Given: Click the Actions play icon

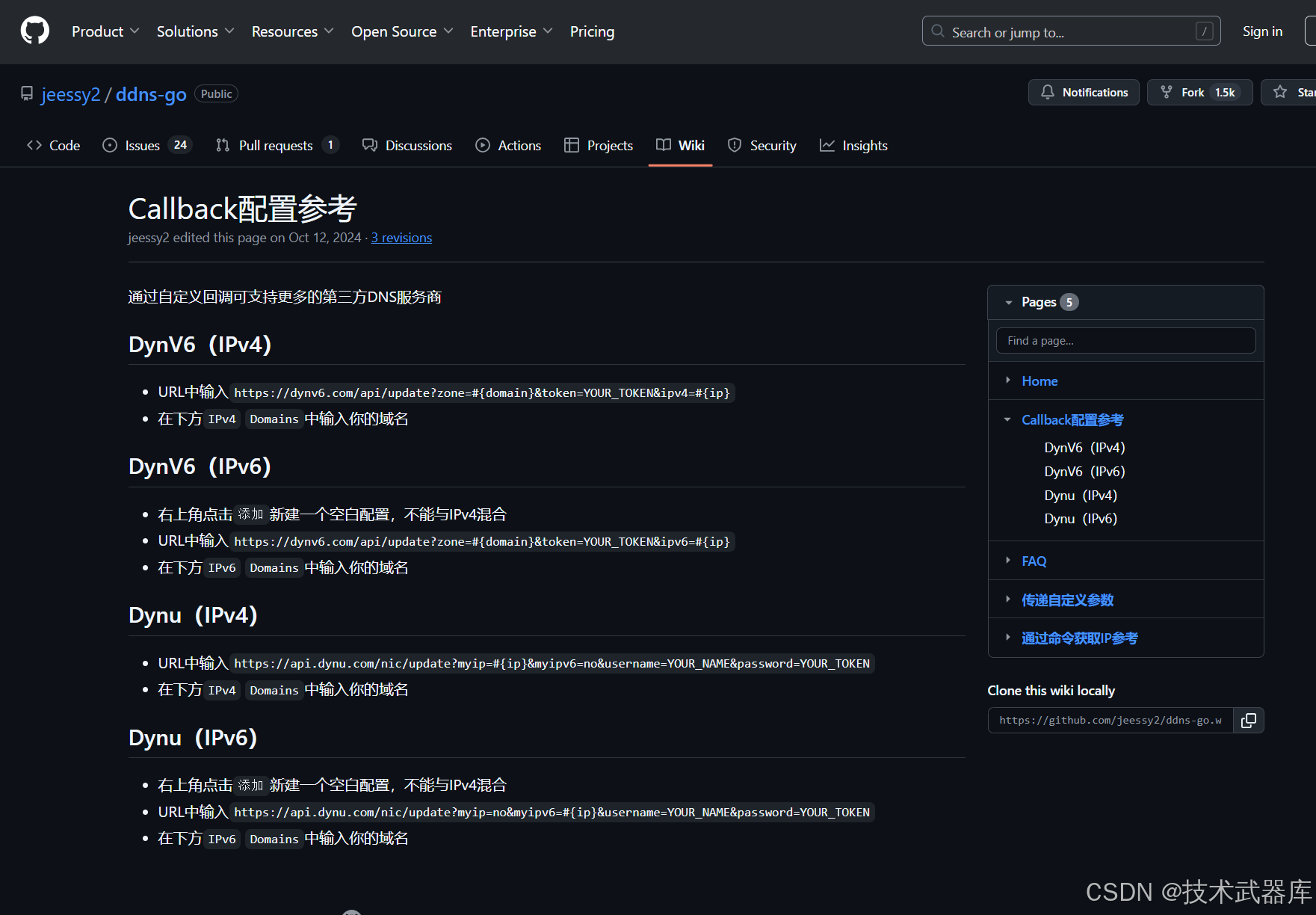Looking at the screenshot, I should 483,145.
